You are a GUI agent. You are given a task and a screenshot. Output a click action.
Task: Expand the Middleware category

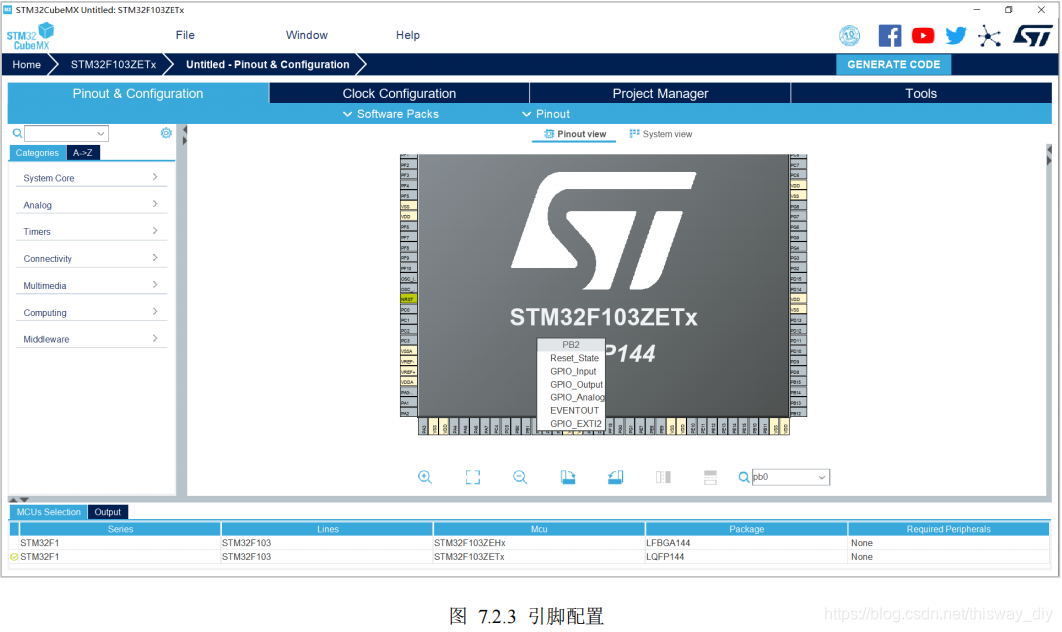click(91, 339)
